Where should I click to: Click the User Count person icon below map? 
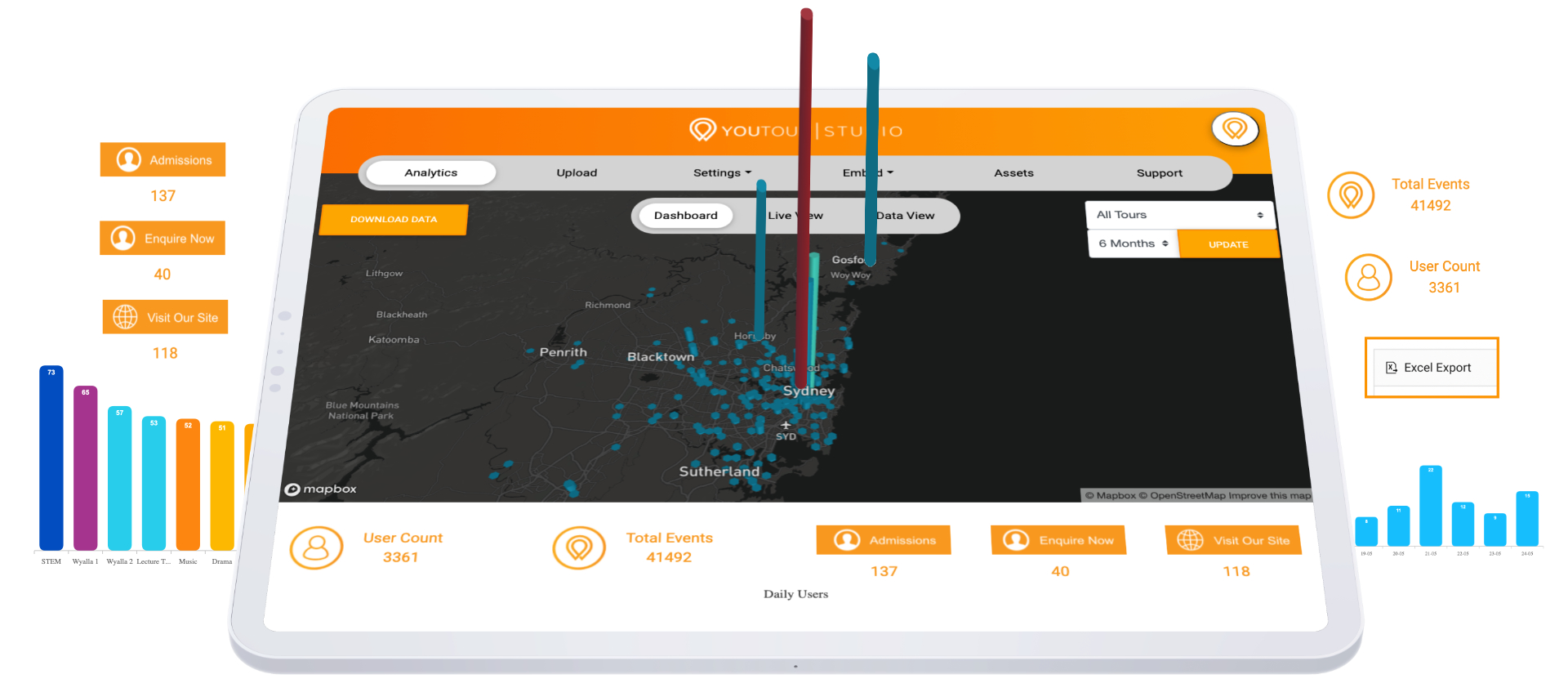click(316, 548)
